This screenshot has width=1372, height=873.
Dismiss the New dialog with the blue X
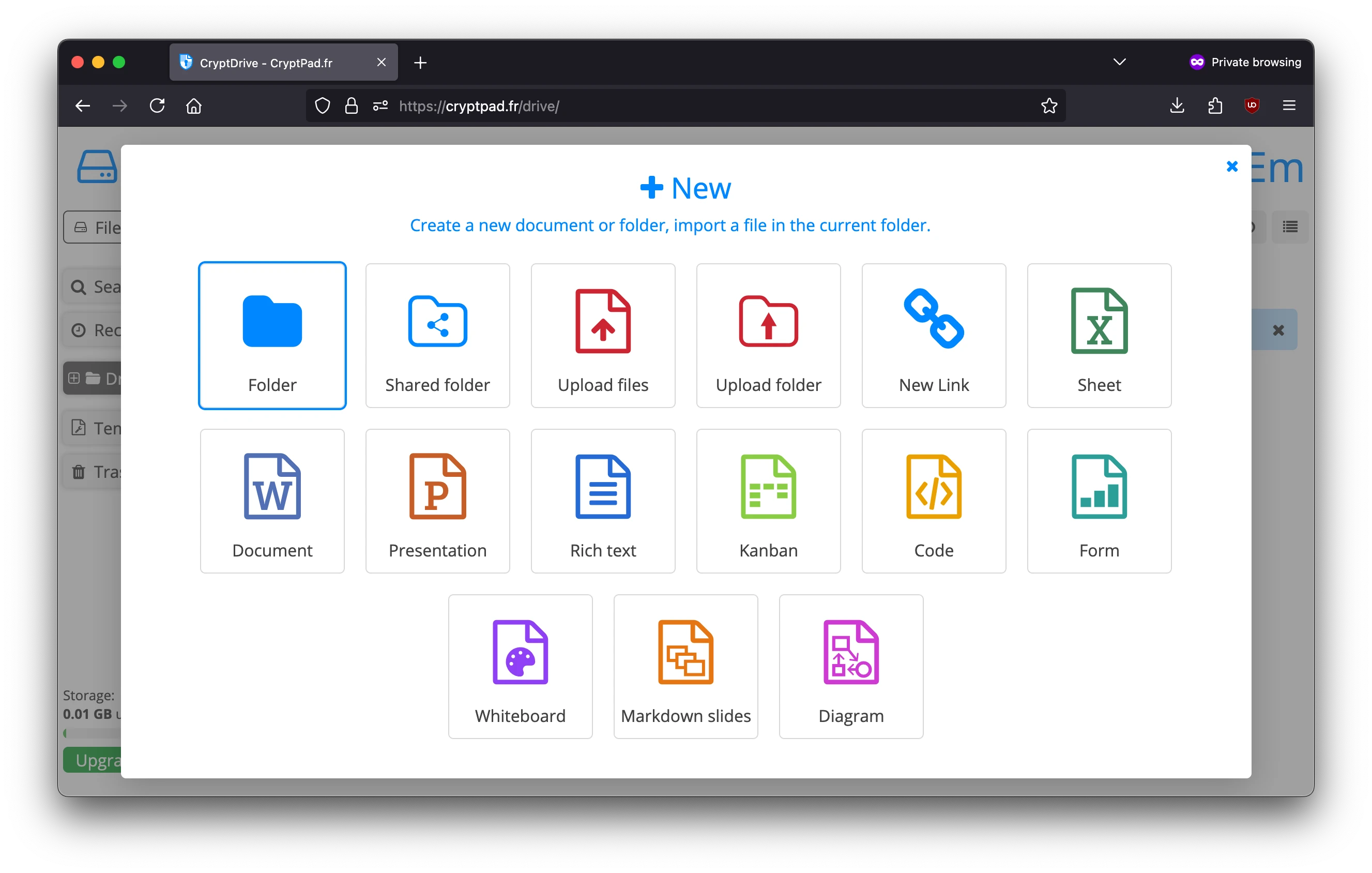1232,167
